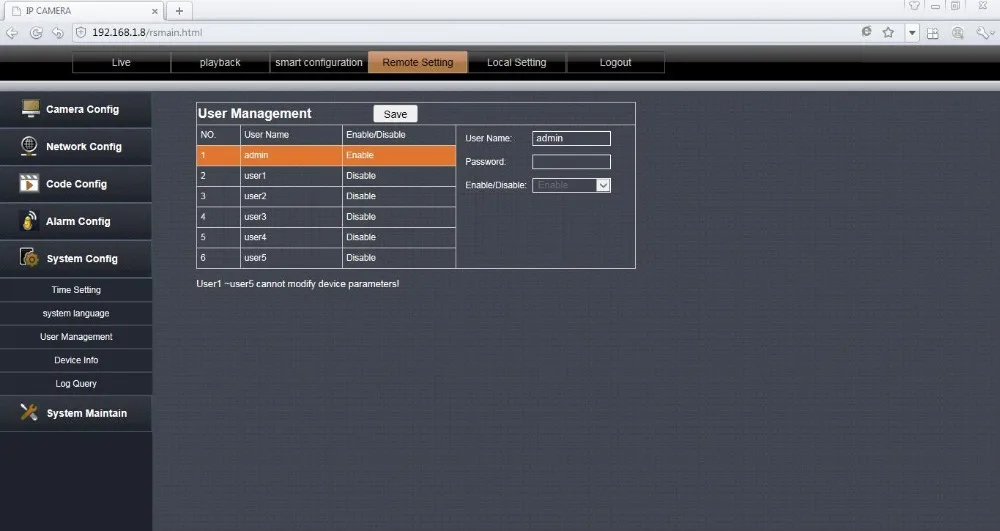Click the Enable status cell for admin

[399, 155]
